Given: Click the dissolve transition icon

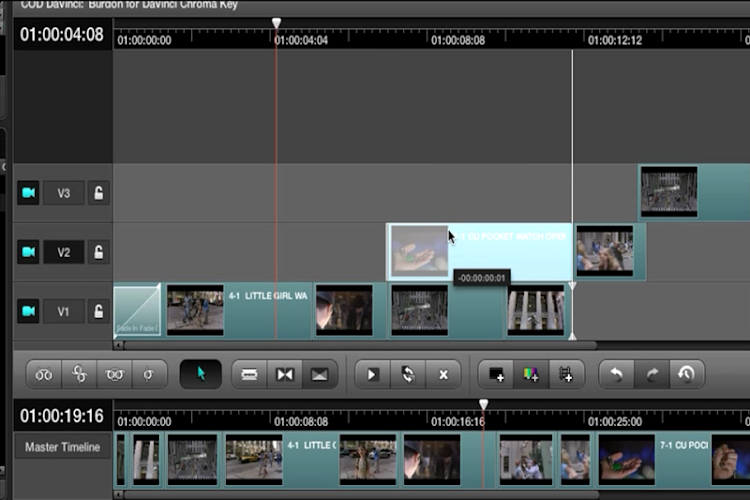Looking at the screenshot, I should [x=320, y=374].
